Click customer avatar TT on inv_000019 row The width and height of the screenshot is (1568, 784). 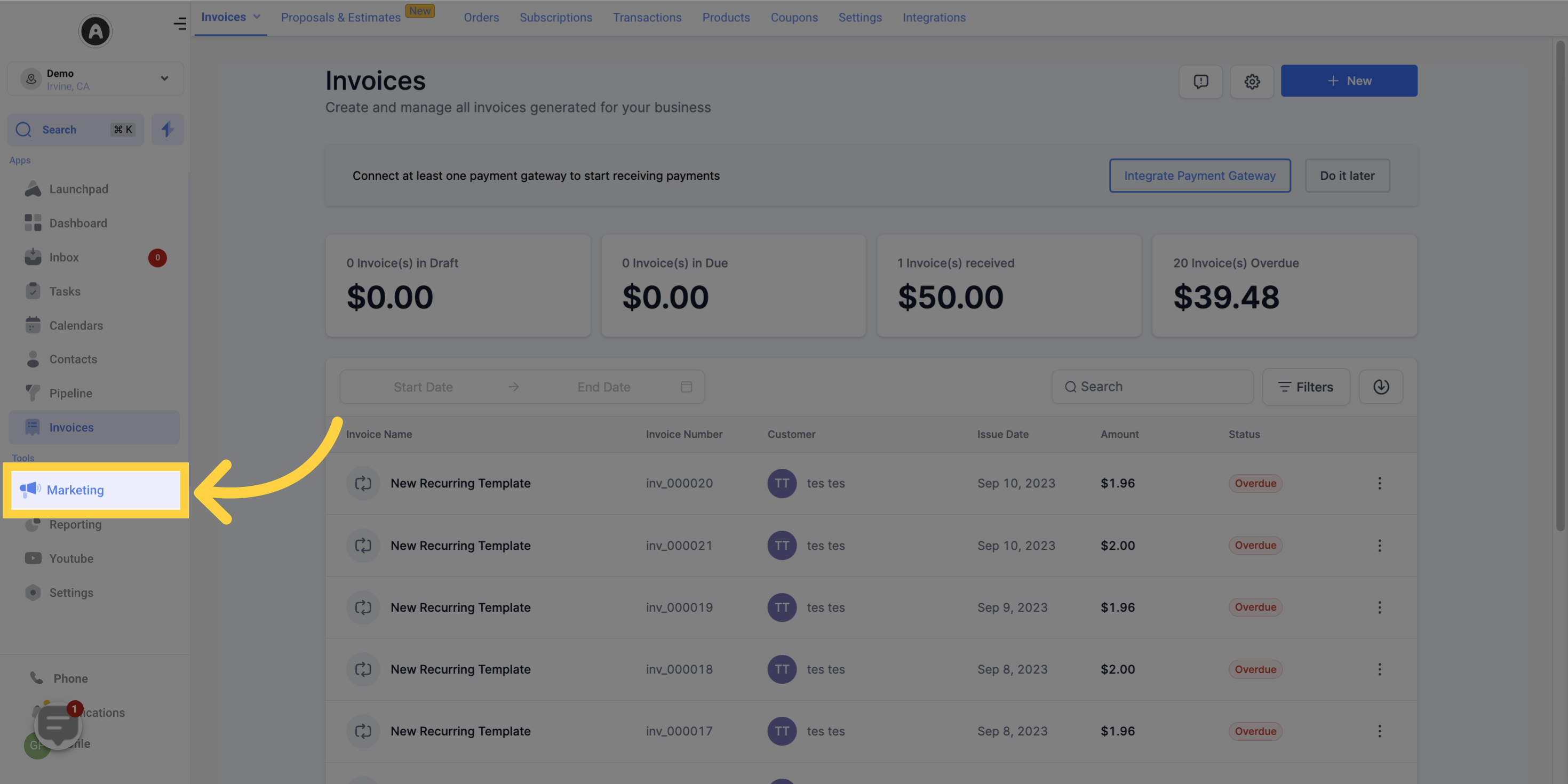pos(782,607)
